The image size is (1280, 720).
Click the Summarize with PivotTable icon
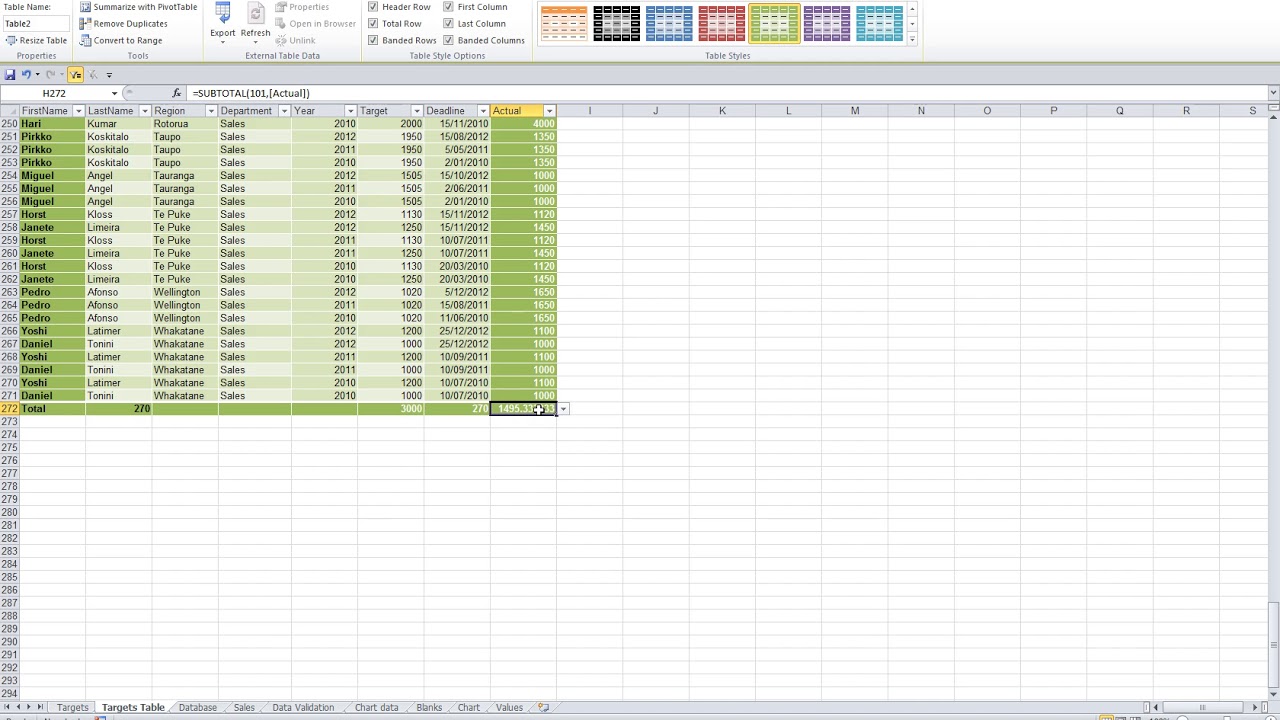click(x=85, y=7)
